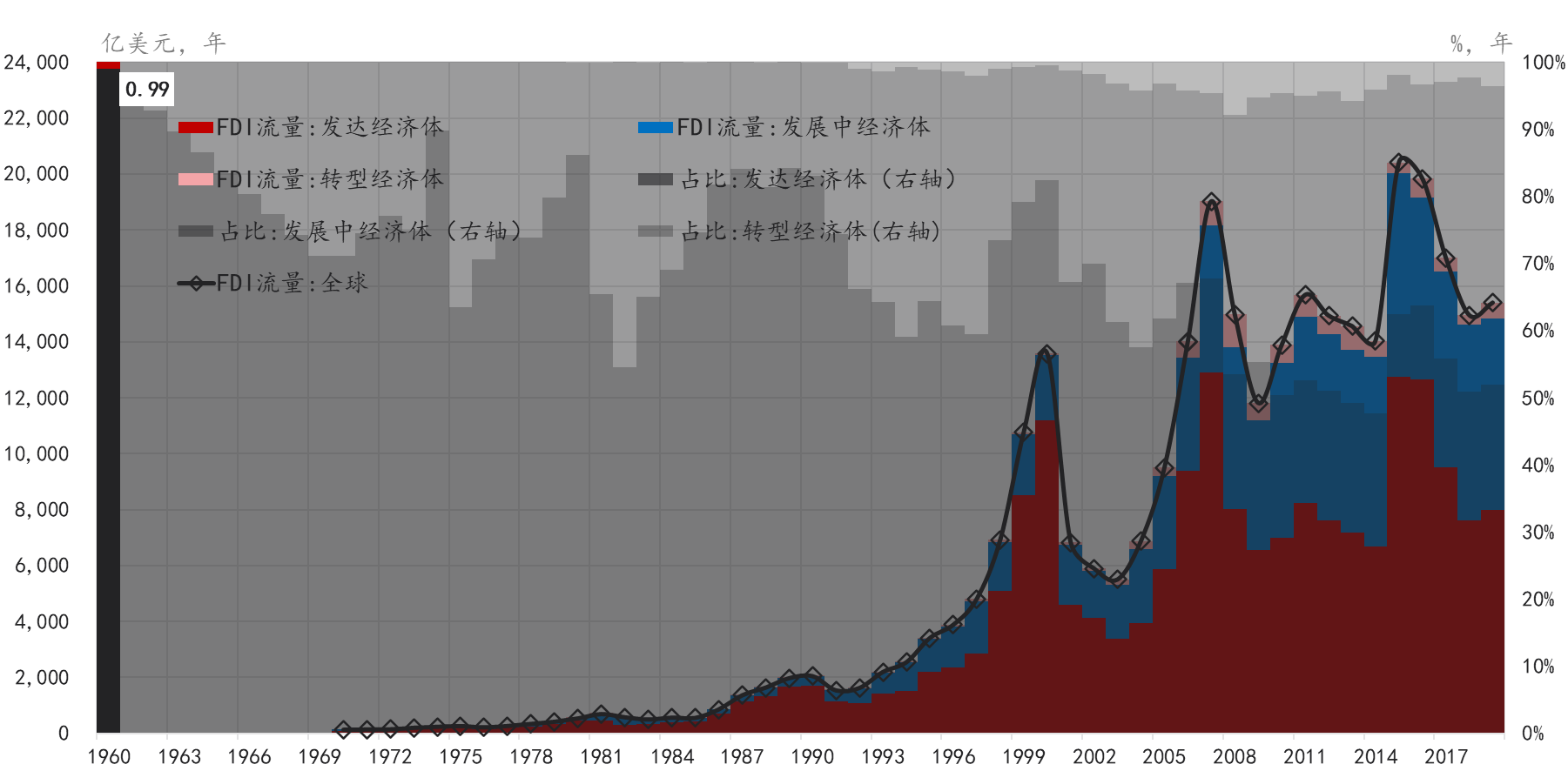The height and width of the screenshot is (771, 1568).
Task: Click the 50% right axis label
Action: [1538, 399]
